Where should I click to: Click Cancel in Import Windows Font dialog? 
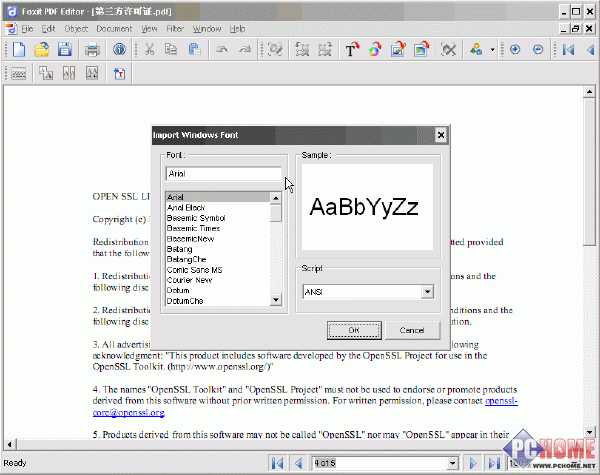click(x=412, y=330)
